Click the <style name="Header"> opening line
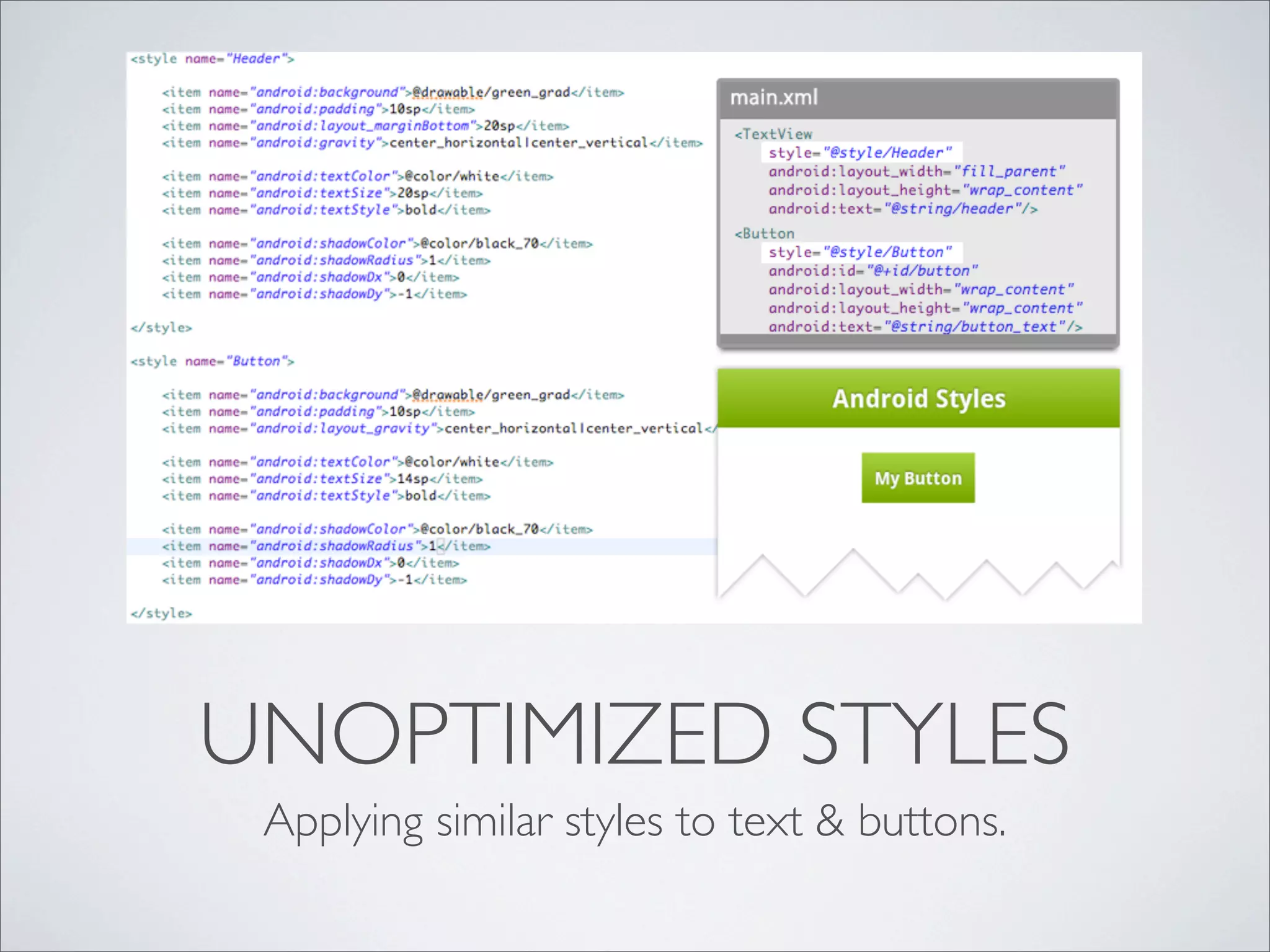Image resolution: width=1270 pixels, height=952 pixels. pyautogui.click(x=212, y=59)
